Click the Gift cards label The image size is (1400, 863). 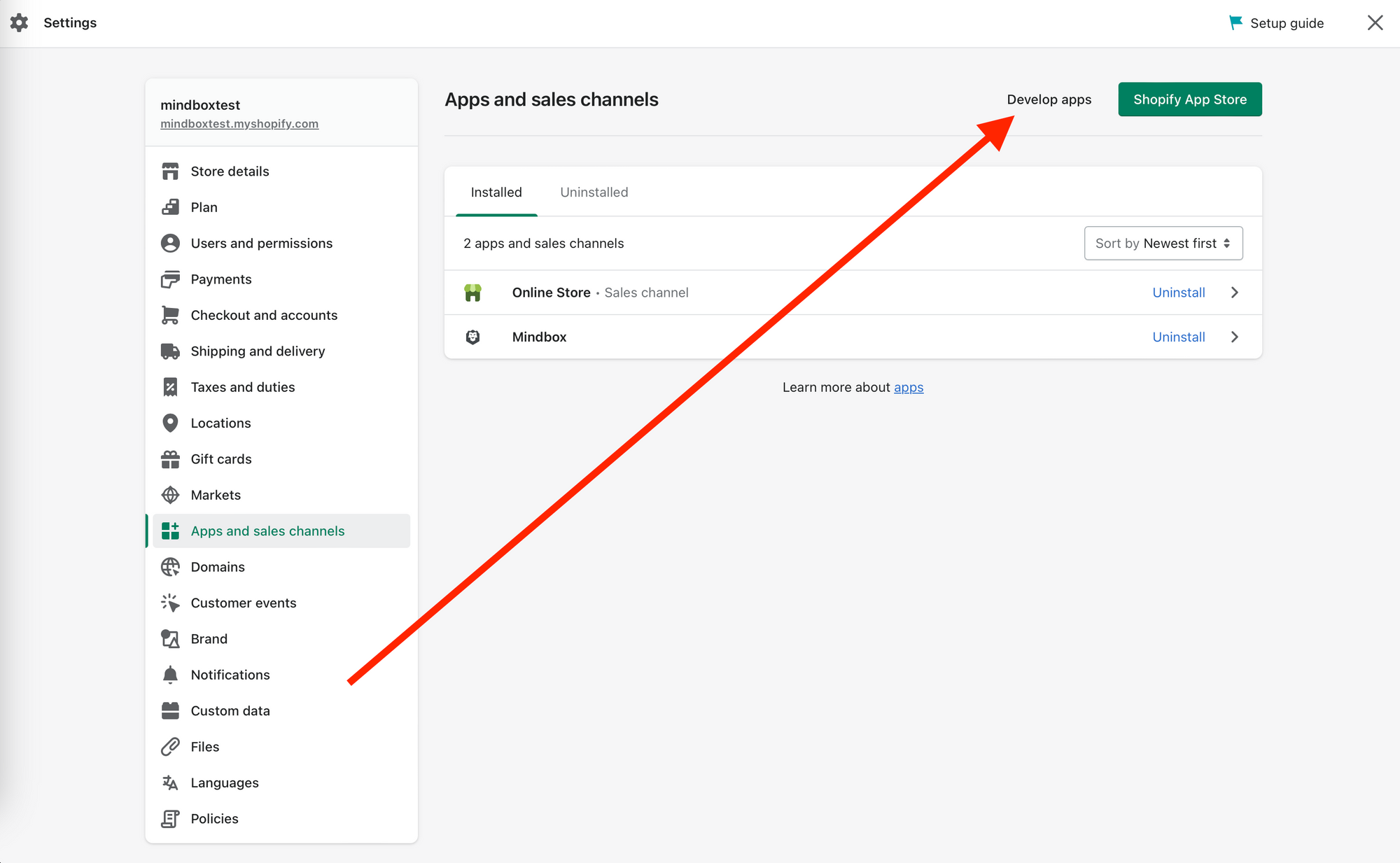click(221, 459)
